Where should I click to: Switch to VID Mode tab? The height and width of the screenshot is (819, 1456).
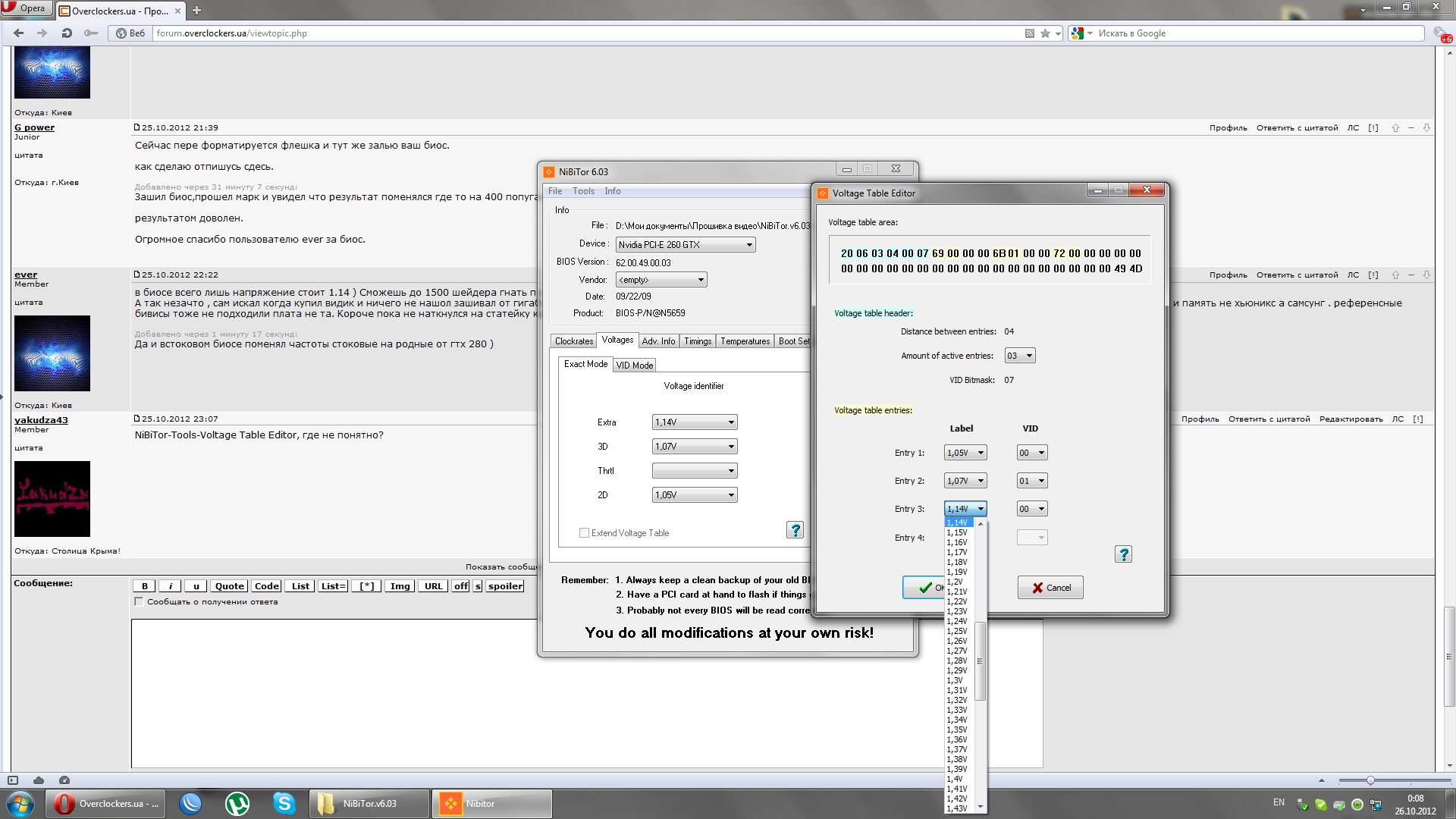635,366
